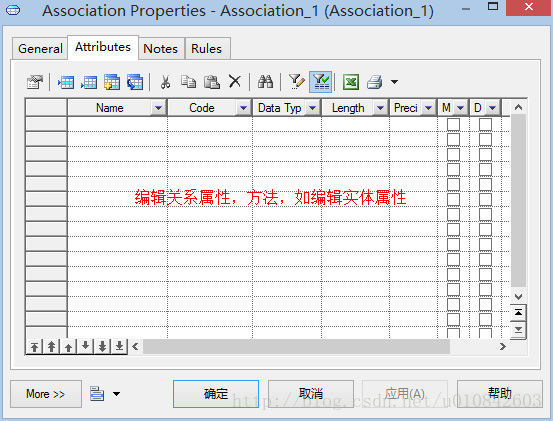The width and height of the screenshot is (553, 421).
Task: Click the vertical scrollbar thumb
Action: pos(518,201)
